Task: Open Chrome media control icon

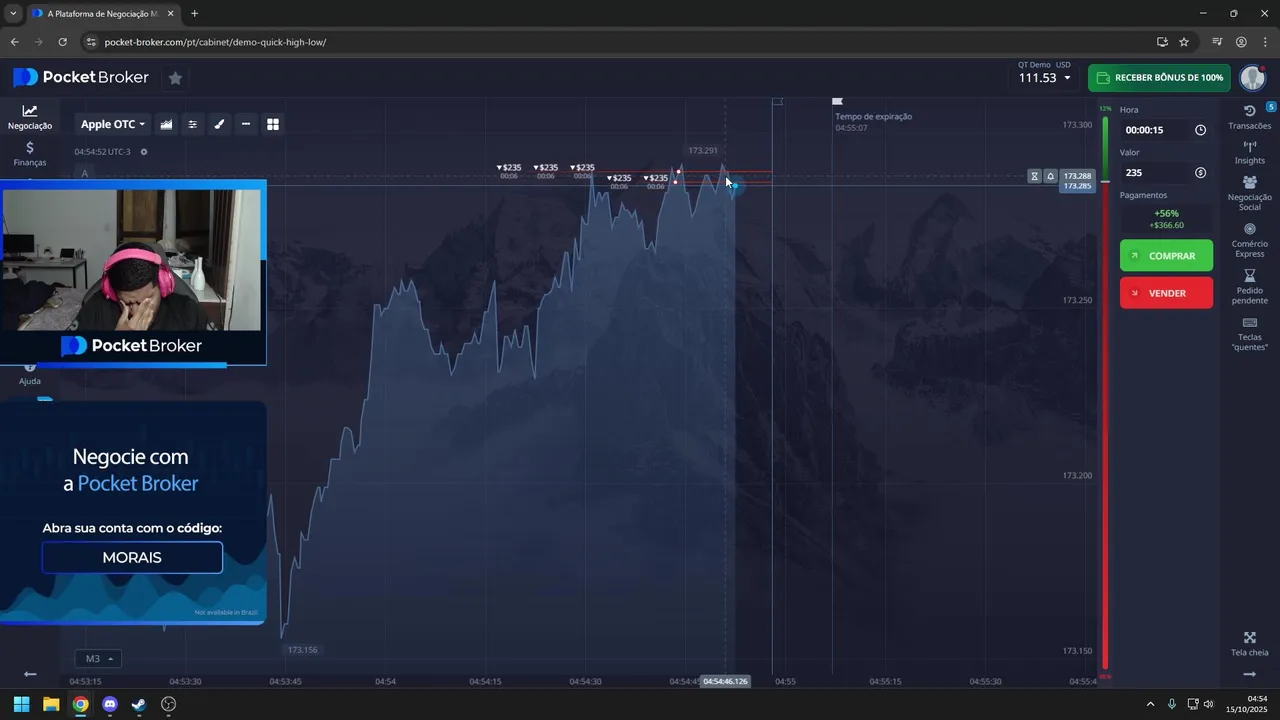Action: 1217,42
